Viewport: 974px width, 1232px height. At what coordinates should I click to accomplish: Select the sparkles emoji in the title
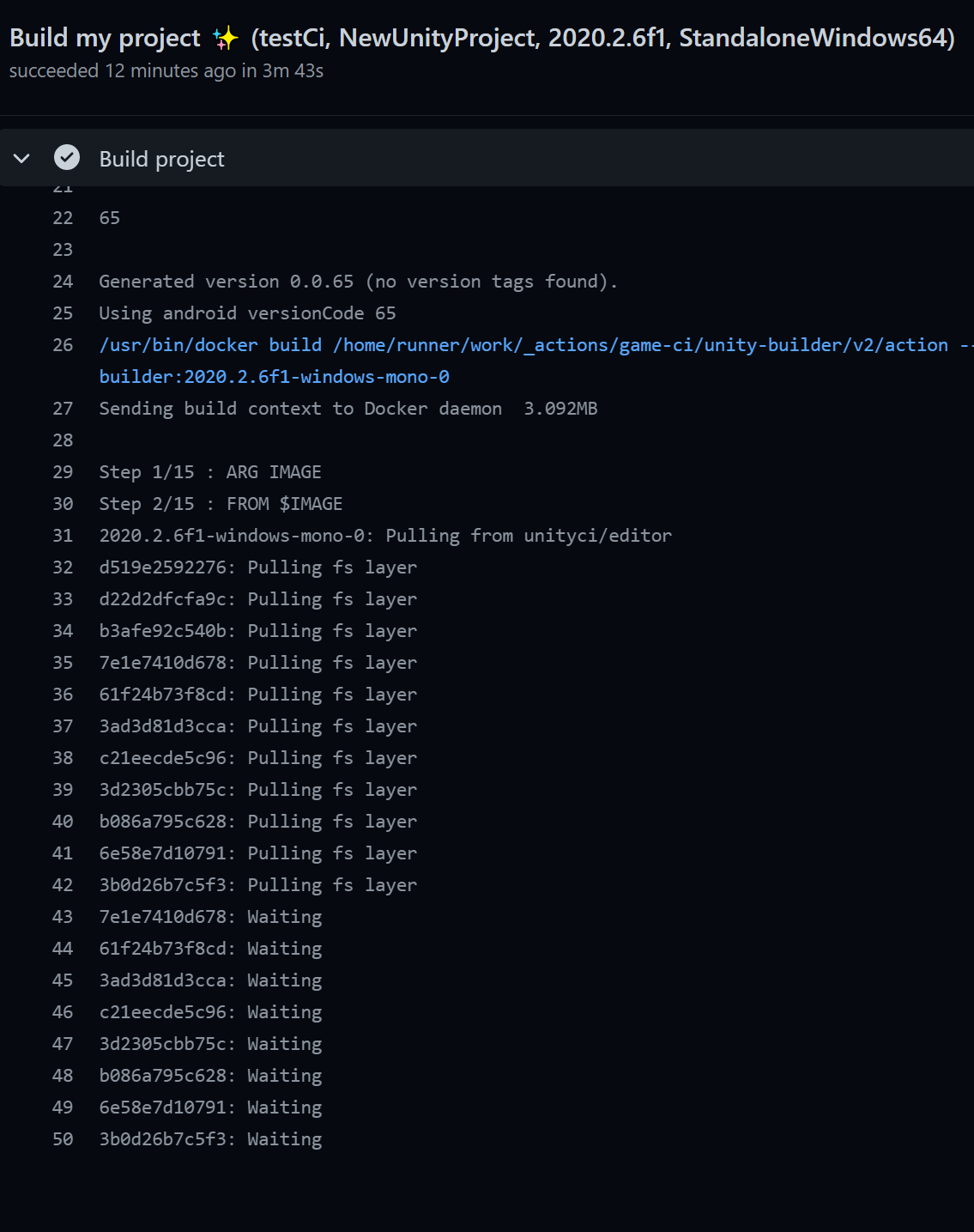226,38
